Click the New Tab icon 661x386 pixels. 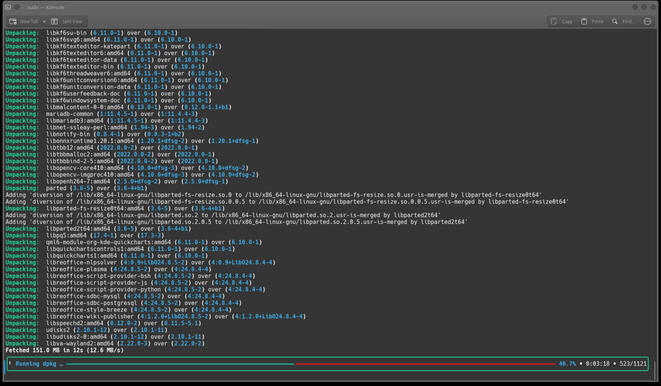[x=13, y=21]
